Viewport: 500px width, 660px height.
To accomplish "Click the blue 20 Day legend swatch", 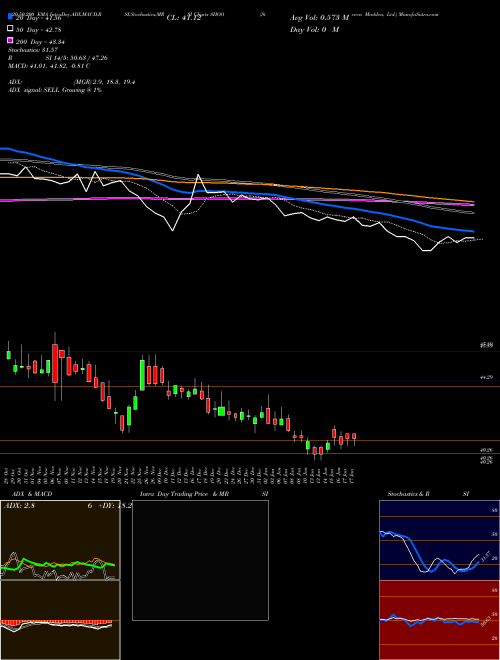I will pos(11,17).
